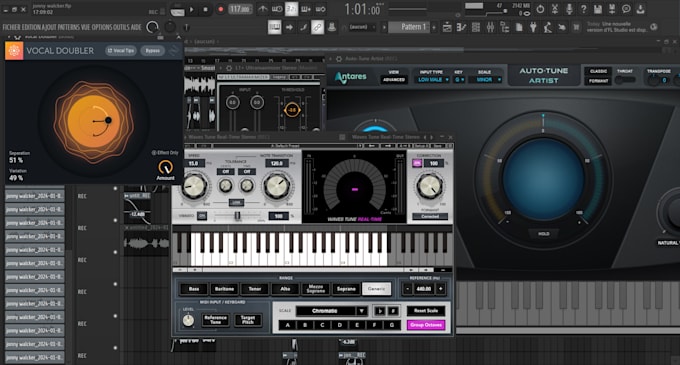Screen dimensions: 680x365
Task: Select the Baritone range button
Action: pos(224,289)
